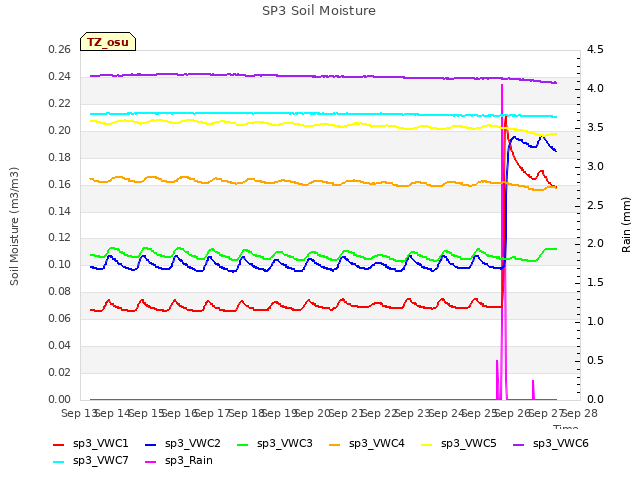Click the green sp3_VWC3 legend swatch
Screen dimensions: 640x480
(x=243, y=445)
